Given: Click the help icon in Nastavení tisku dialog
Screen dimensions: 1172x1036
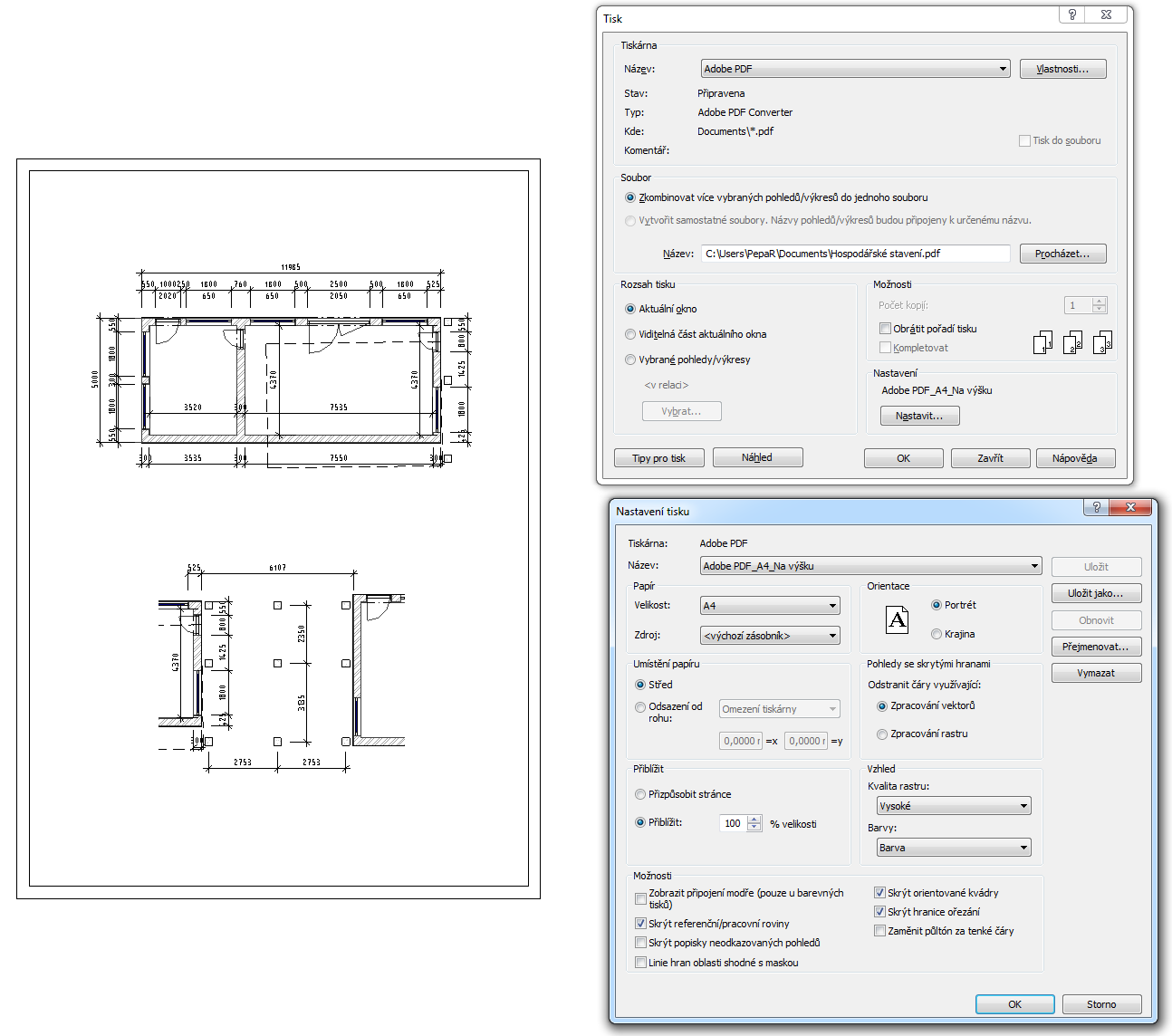Looking at the screenshot, I should (x=1096, y=507).
